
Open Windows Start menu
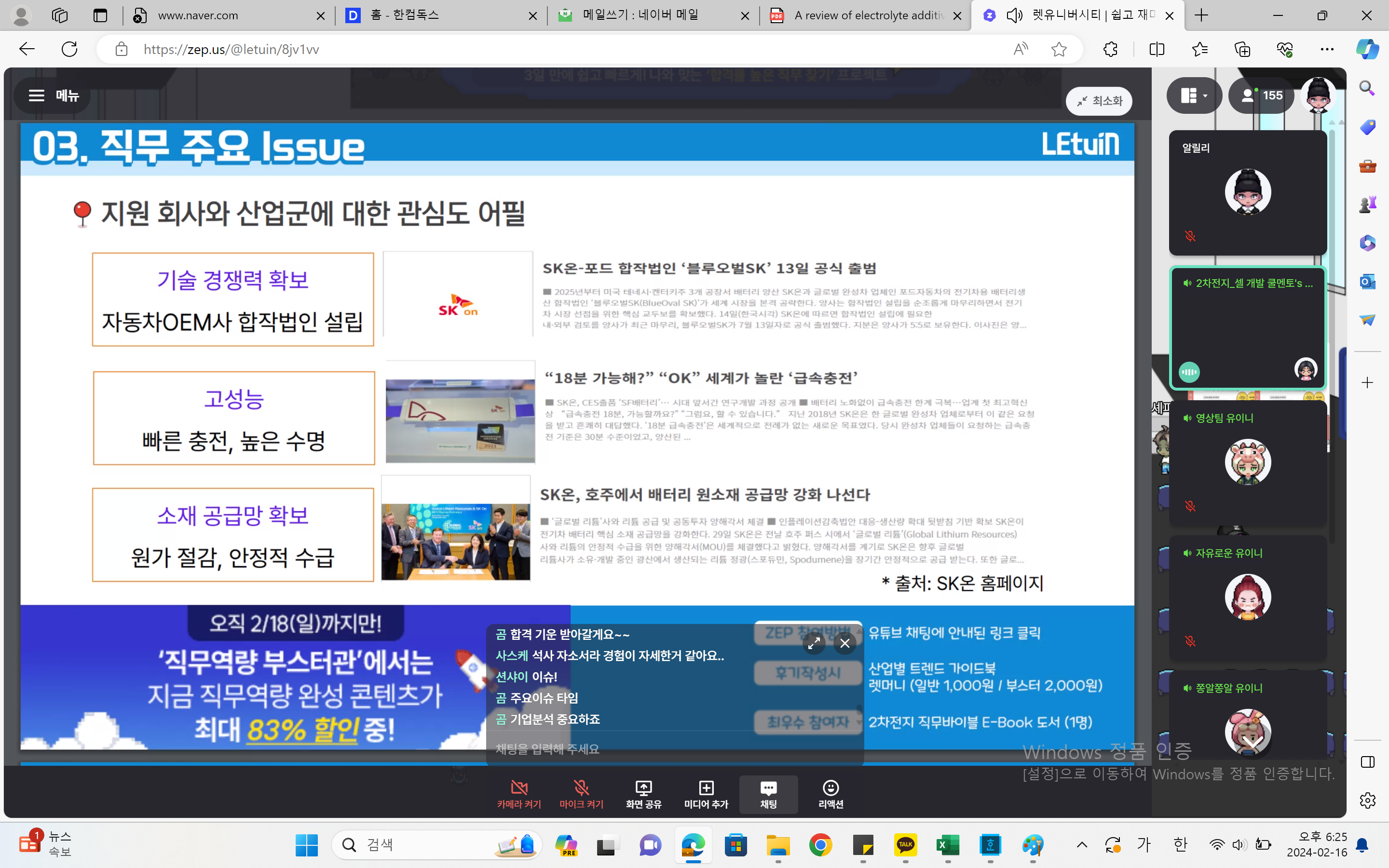[x=307, y=845]
